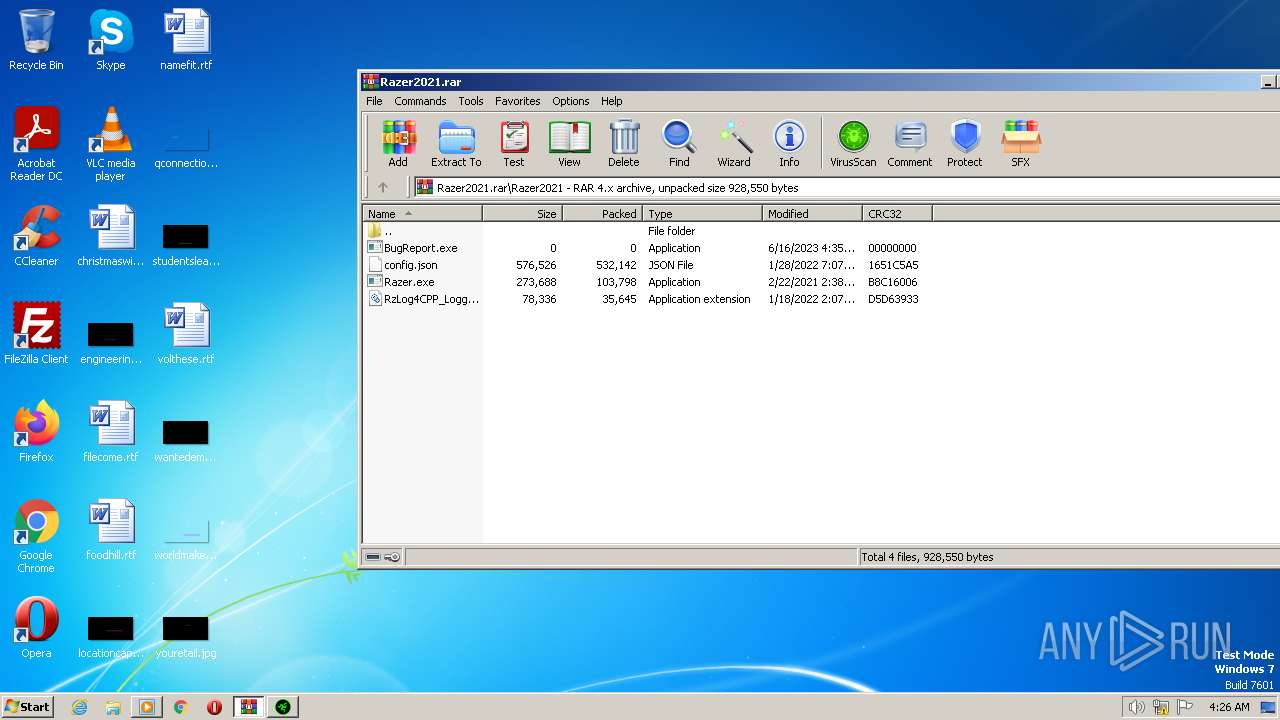This screenshot has height=720, width=1280.
Task: Open VLC media player shortcut
Action: point(110,145)
